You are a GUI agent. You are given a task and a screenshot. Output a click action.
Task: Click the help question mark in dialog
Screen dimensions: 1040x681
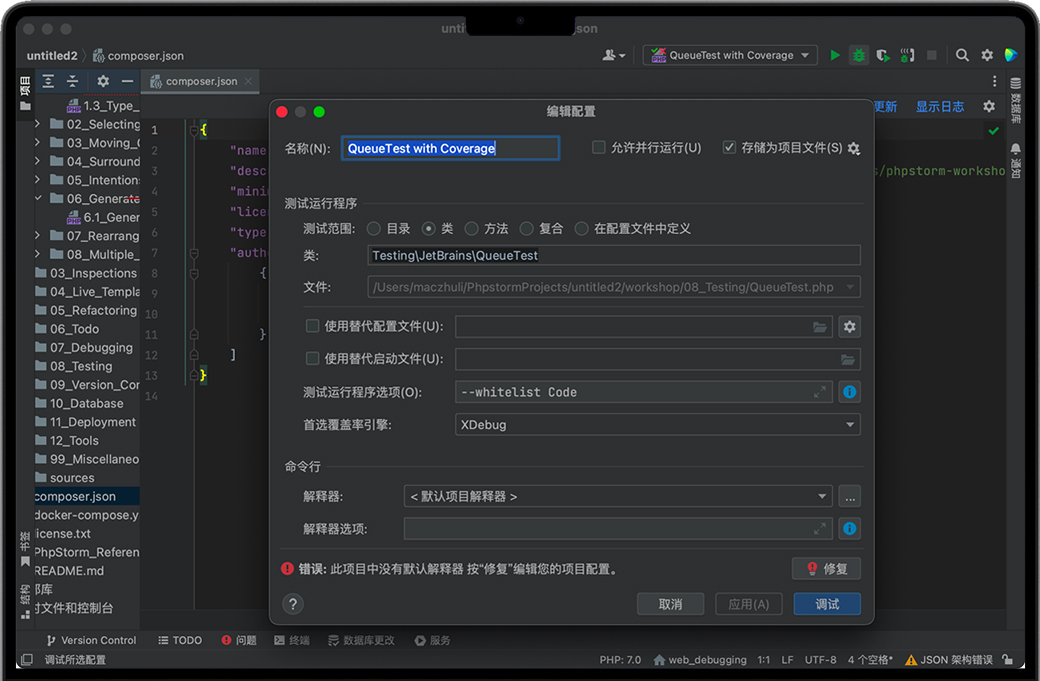point(293,604)
